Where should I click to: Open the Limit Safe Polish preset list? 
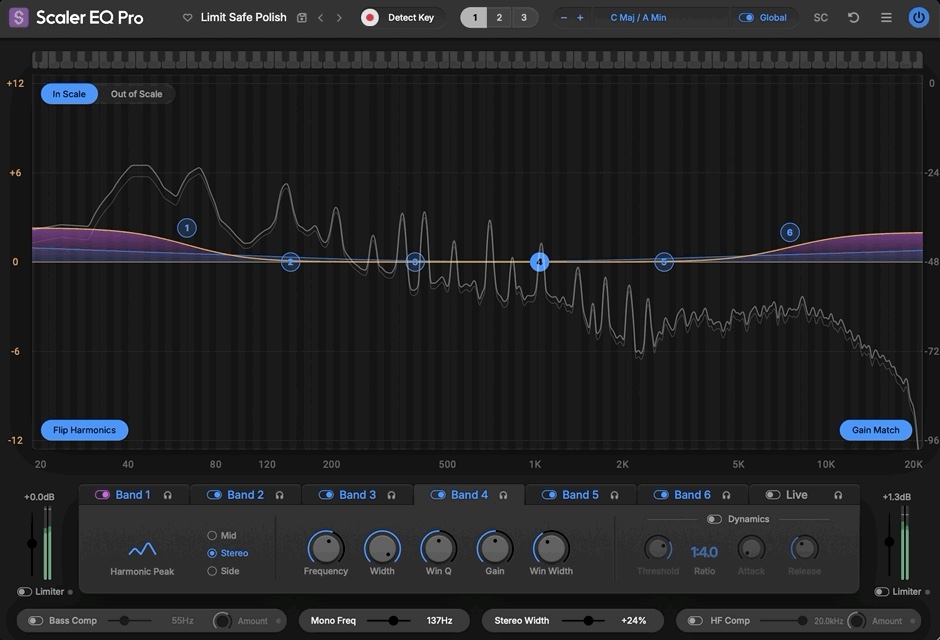pyautogui.click(x=243, y=17)
